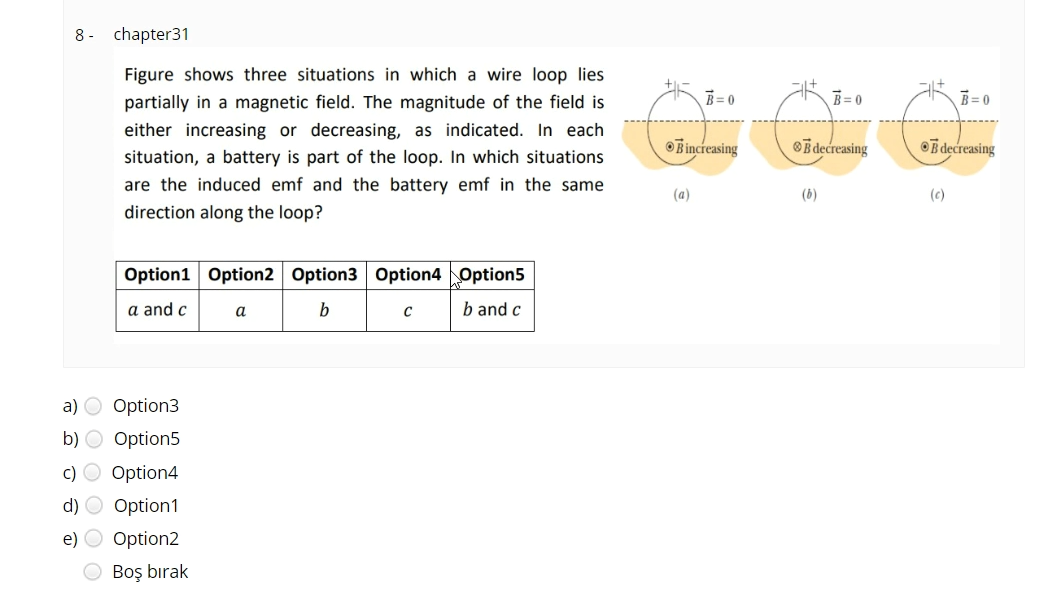Click the Option3 column header
Image resolution: width=1048 pixels, height=609 pixels.
[x=324, y=274]
